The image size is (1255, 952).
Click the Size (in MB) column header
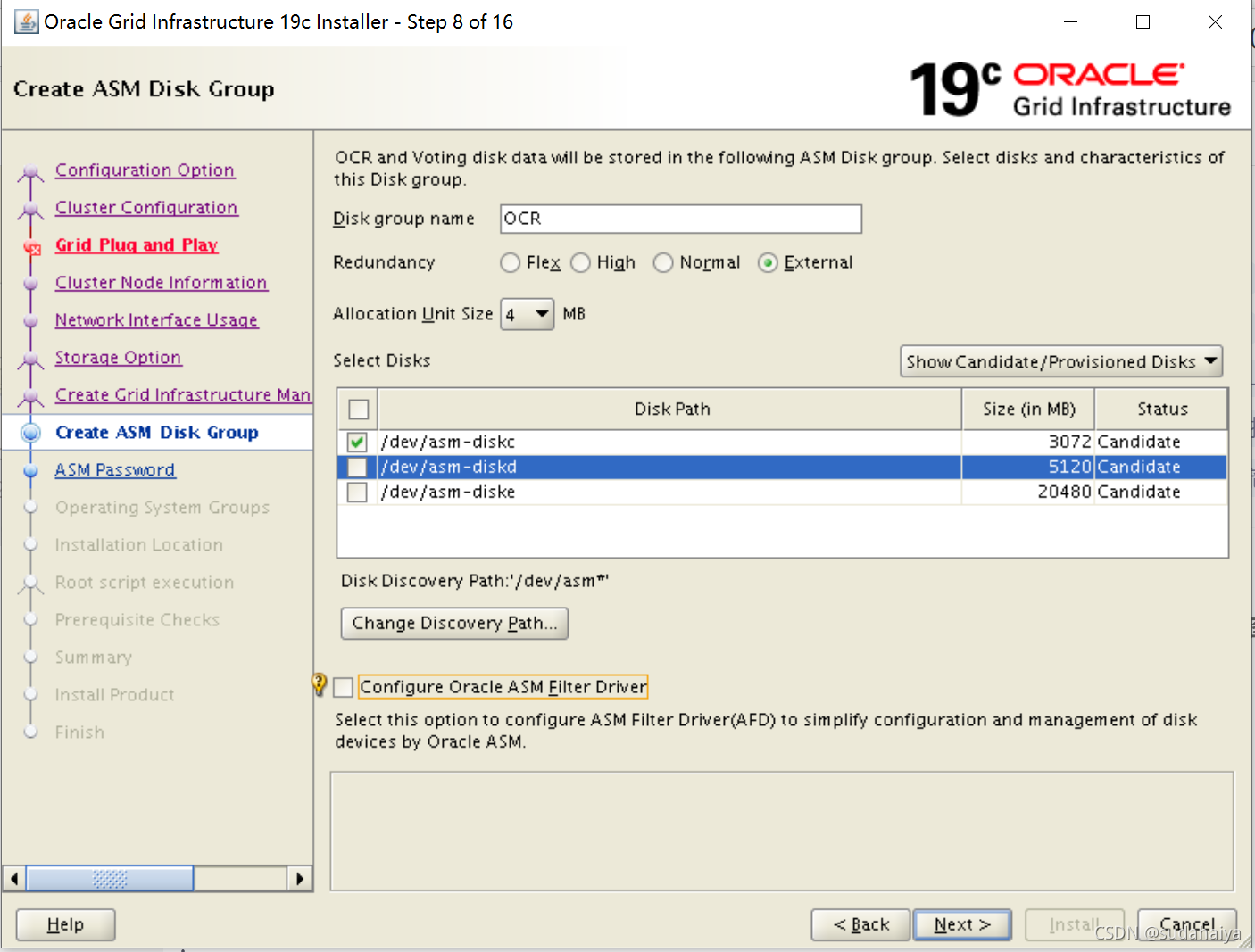pyautogui.click(x=1028, y=409)
